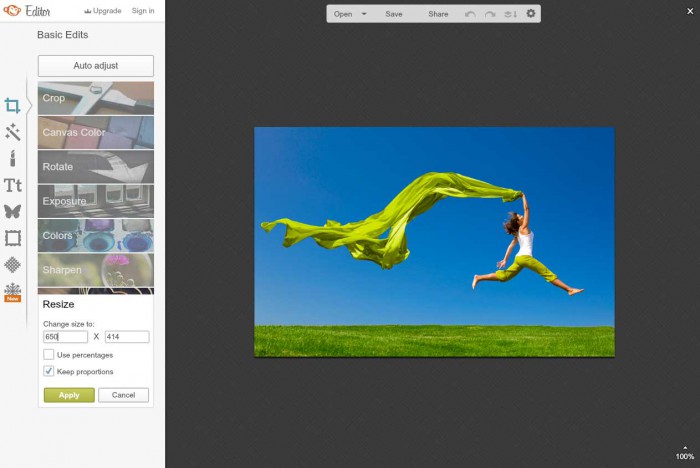This screenshot has height=468, width=700.
Task: Open the Frames tab icon
Action: (12, 238)
